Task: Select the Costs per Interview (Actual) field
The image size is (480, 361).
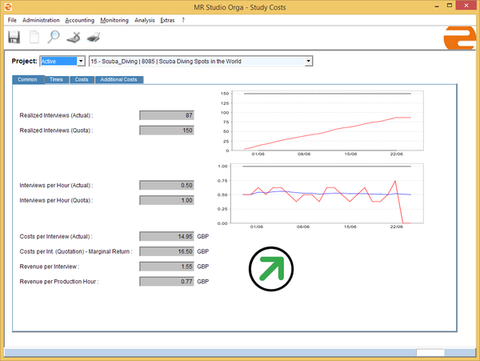Action: click(167, 236)
